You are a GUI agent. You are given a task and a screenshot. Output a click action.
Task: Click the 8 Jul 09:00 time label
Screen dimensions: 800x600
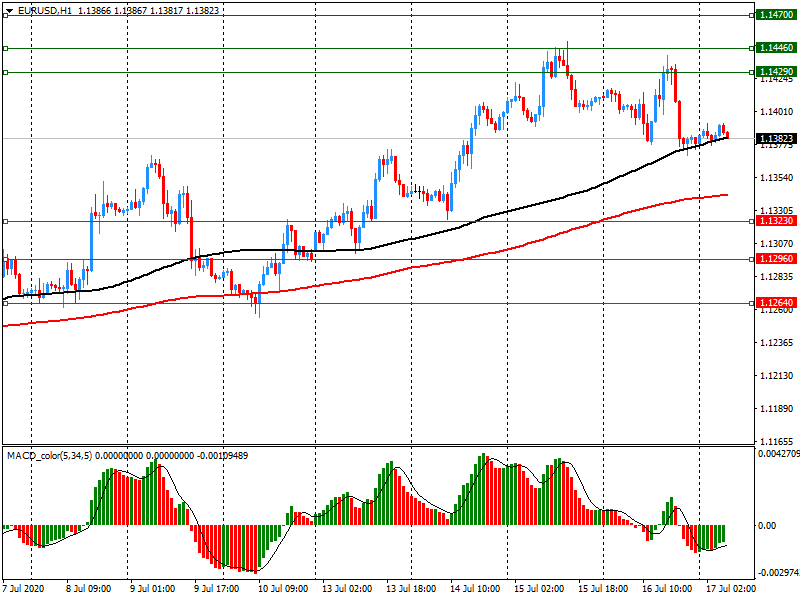[x=88, y=589]
